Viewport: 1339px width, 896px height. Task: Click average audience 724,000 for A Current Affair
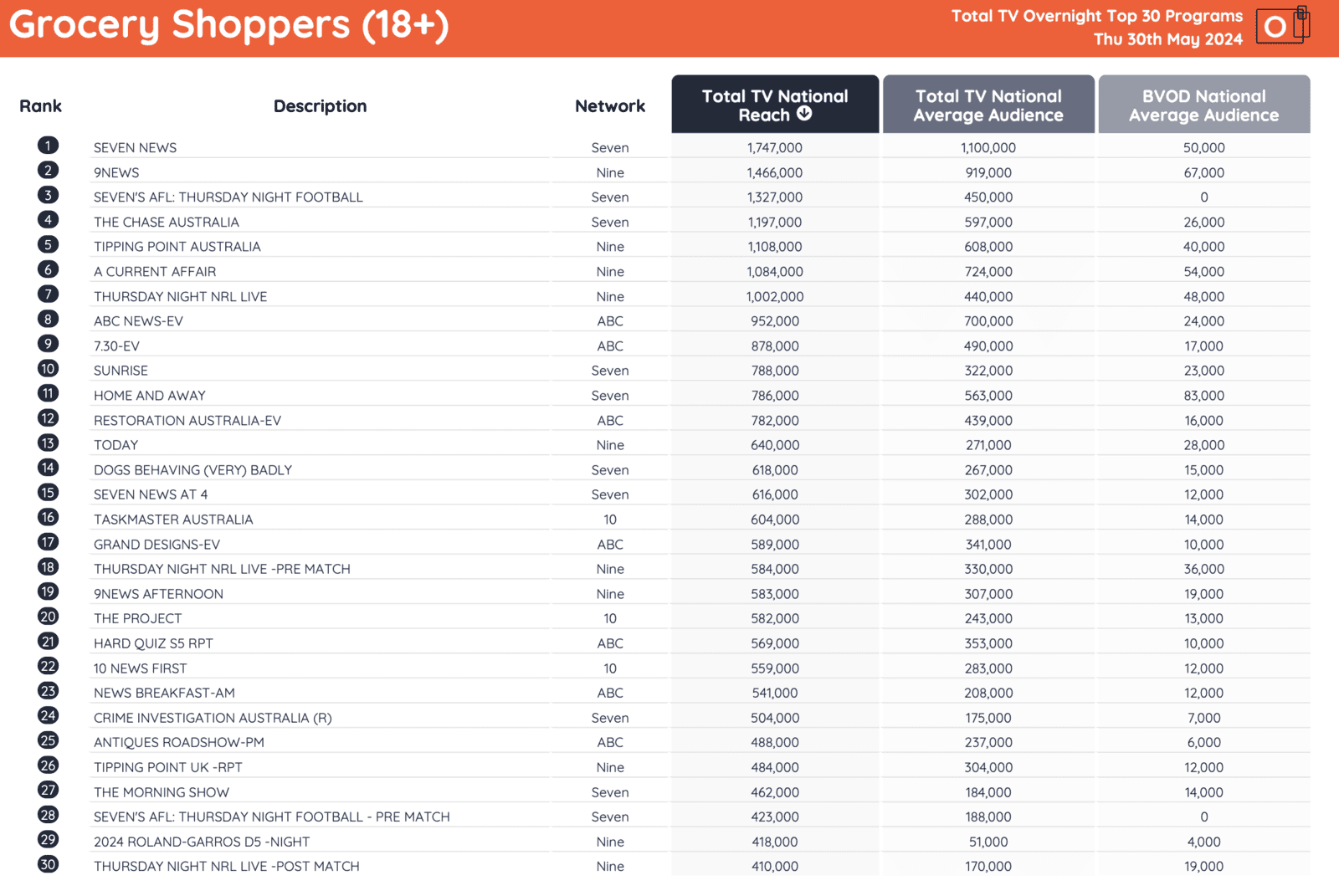click(988, 272)
